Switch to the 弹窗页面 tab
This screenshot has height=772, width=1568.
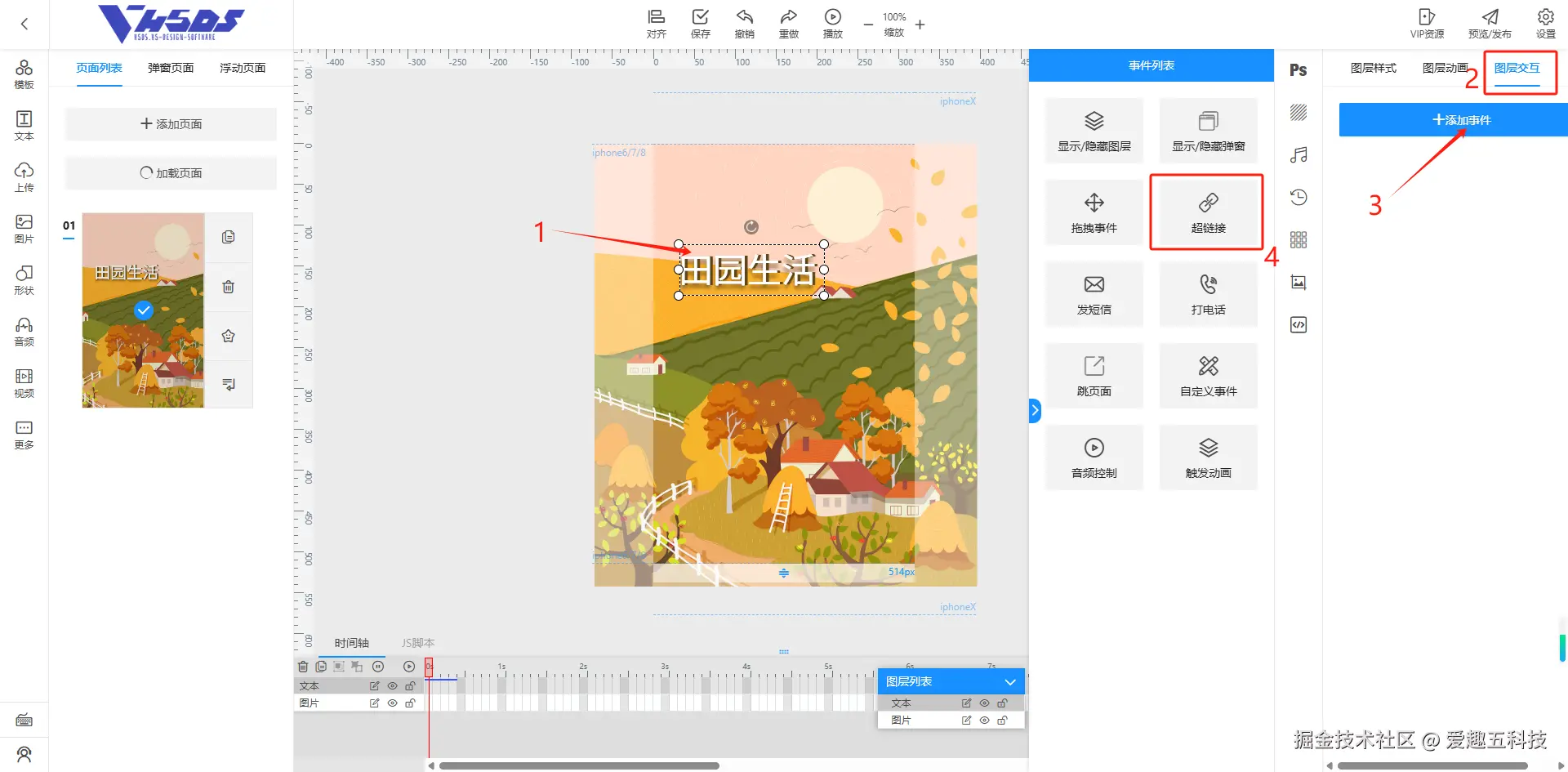[x=171, y=68]
